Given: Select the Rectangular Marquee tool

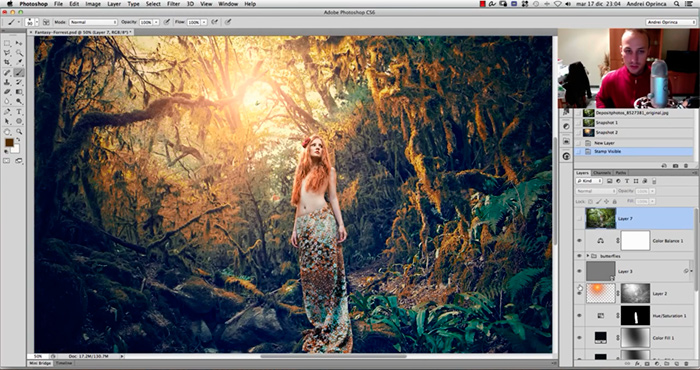Looking at the screenshot, I should (8, 43).
